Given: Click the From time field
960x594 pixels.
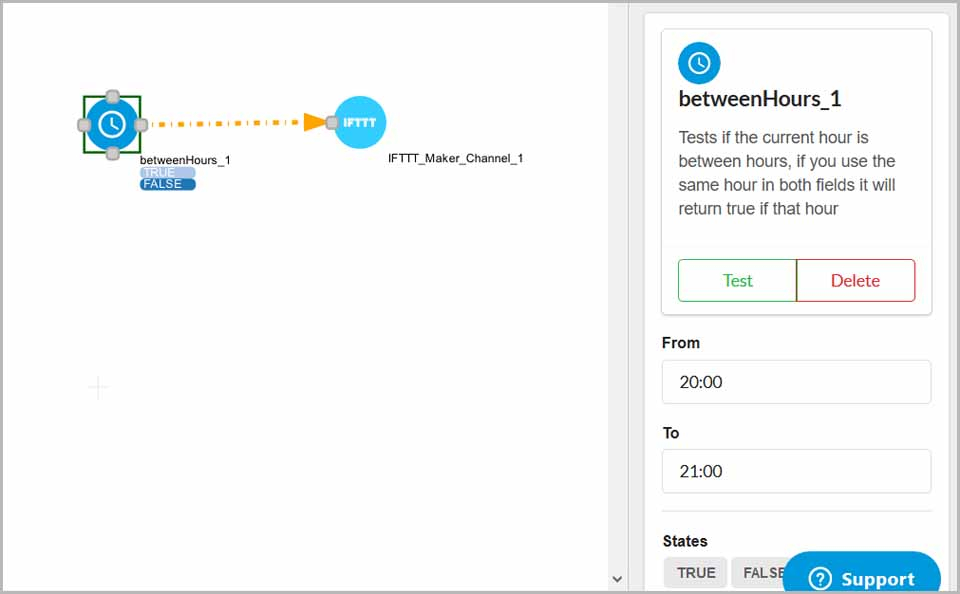Looking at the screenshot, I should pos(797,382).
